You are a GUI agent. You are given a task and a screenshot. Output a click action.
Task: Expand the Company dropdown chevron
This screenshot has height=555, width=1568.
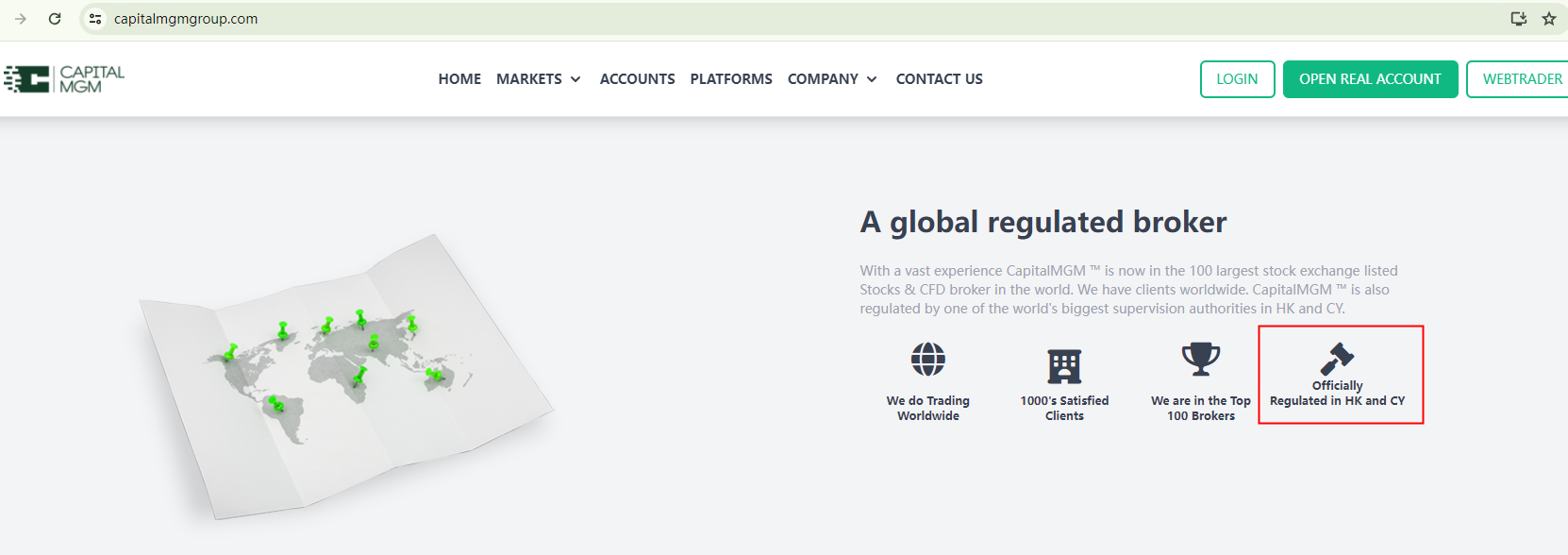[872, 79]
